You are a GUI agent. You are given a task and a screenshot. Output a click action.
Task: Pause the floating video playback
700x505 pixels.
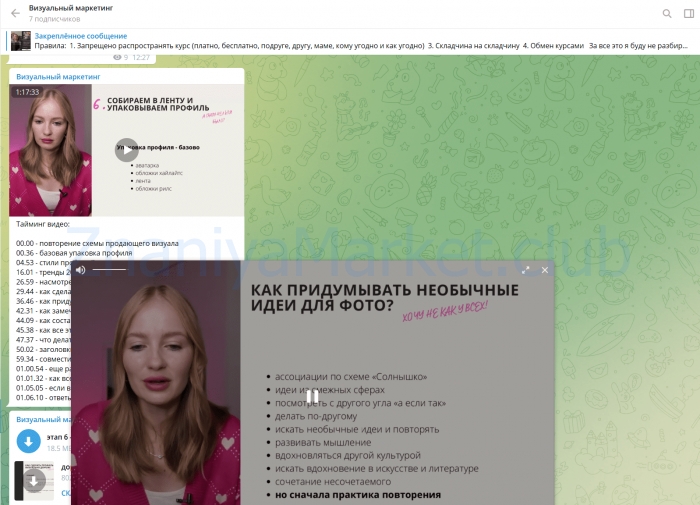[312, 396]
